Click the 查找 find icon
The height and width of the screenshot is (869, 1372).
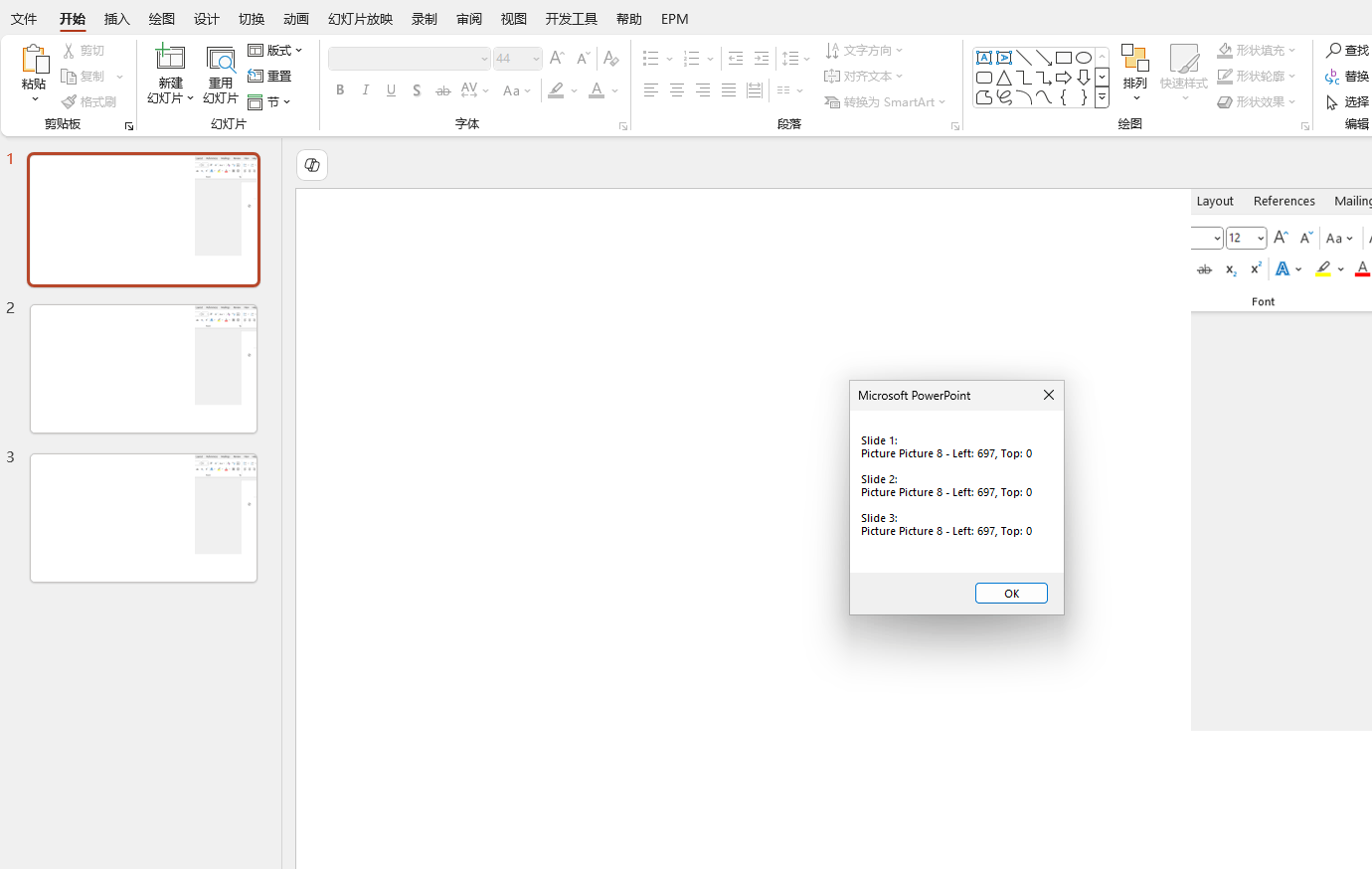coord(1347,50)
